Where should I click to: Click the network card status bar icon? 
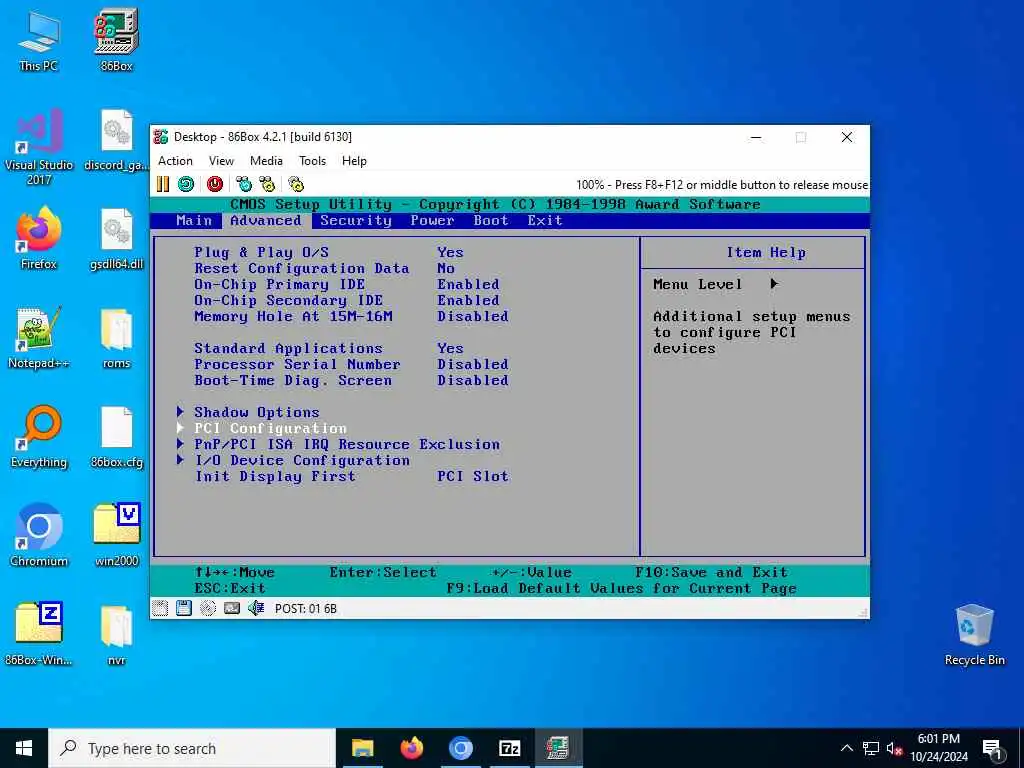pyautogui.click(x=232, y=608)
